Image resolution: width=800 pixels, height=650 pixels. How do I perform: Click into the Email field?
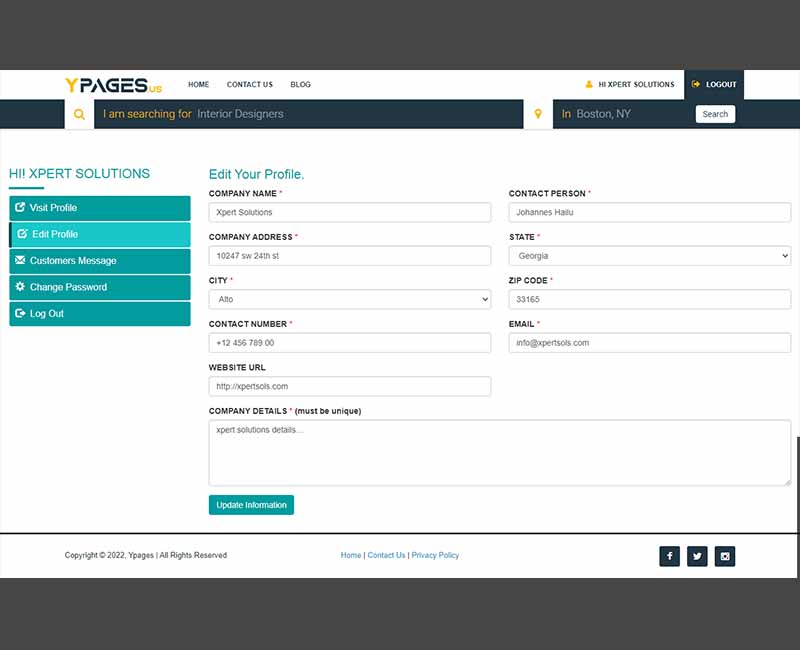[649, 343]
